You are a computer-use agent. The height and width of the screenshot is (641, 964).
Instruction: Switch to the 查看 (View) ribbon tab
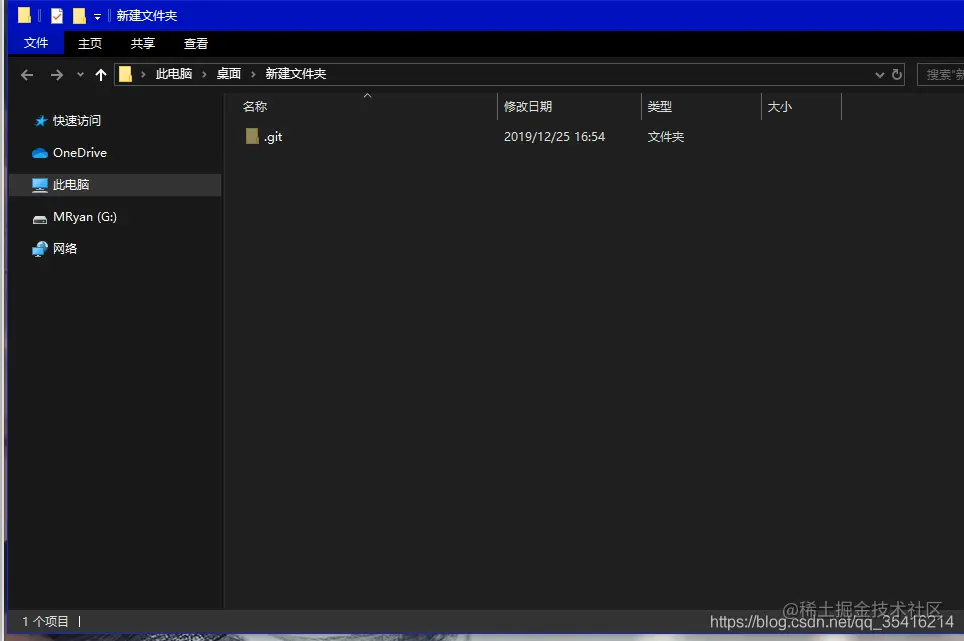[x=195, y=43]
